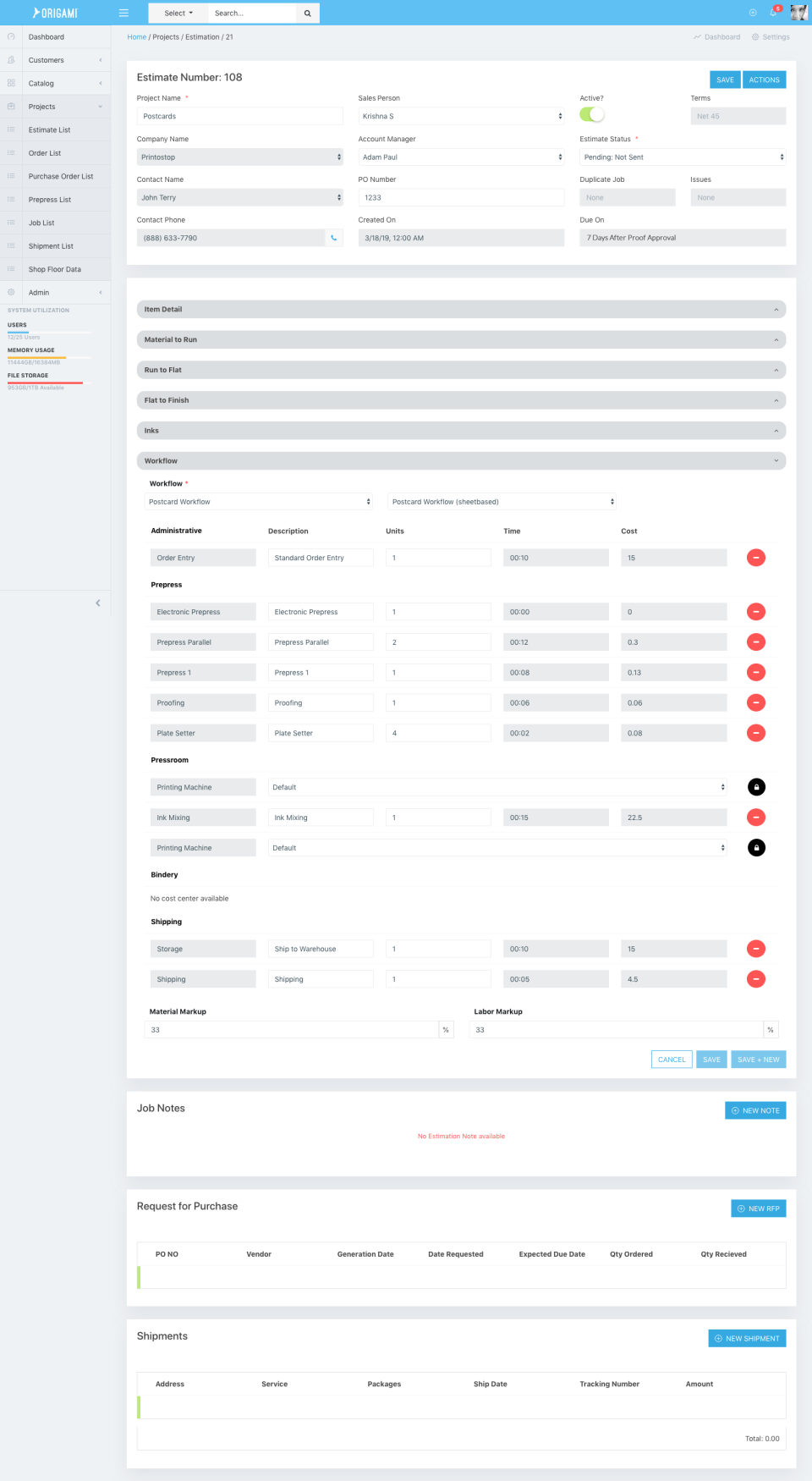Remove the Shipping row

[756, 979]
